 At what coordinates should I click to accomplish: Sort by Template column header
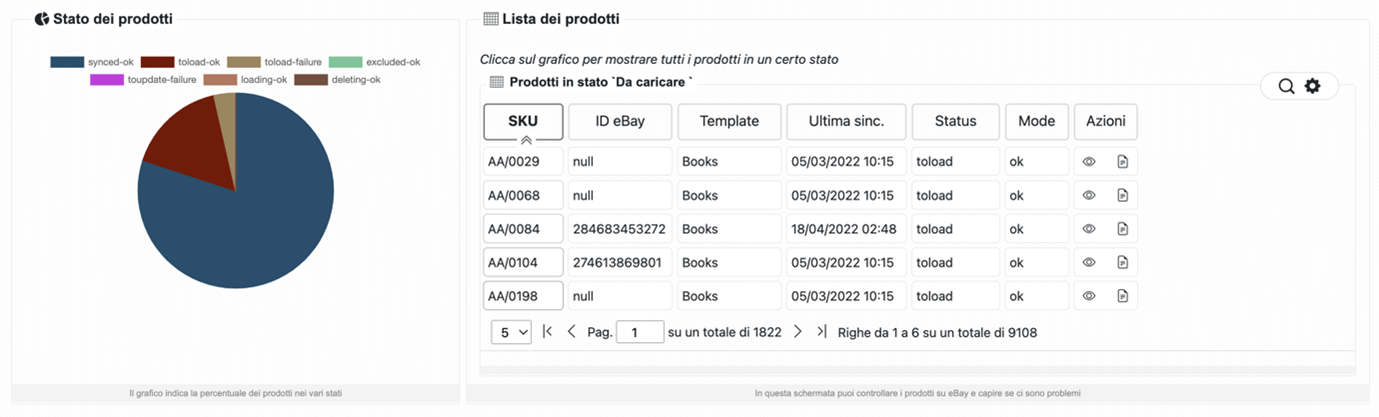pos(729,121)
